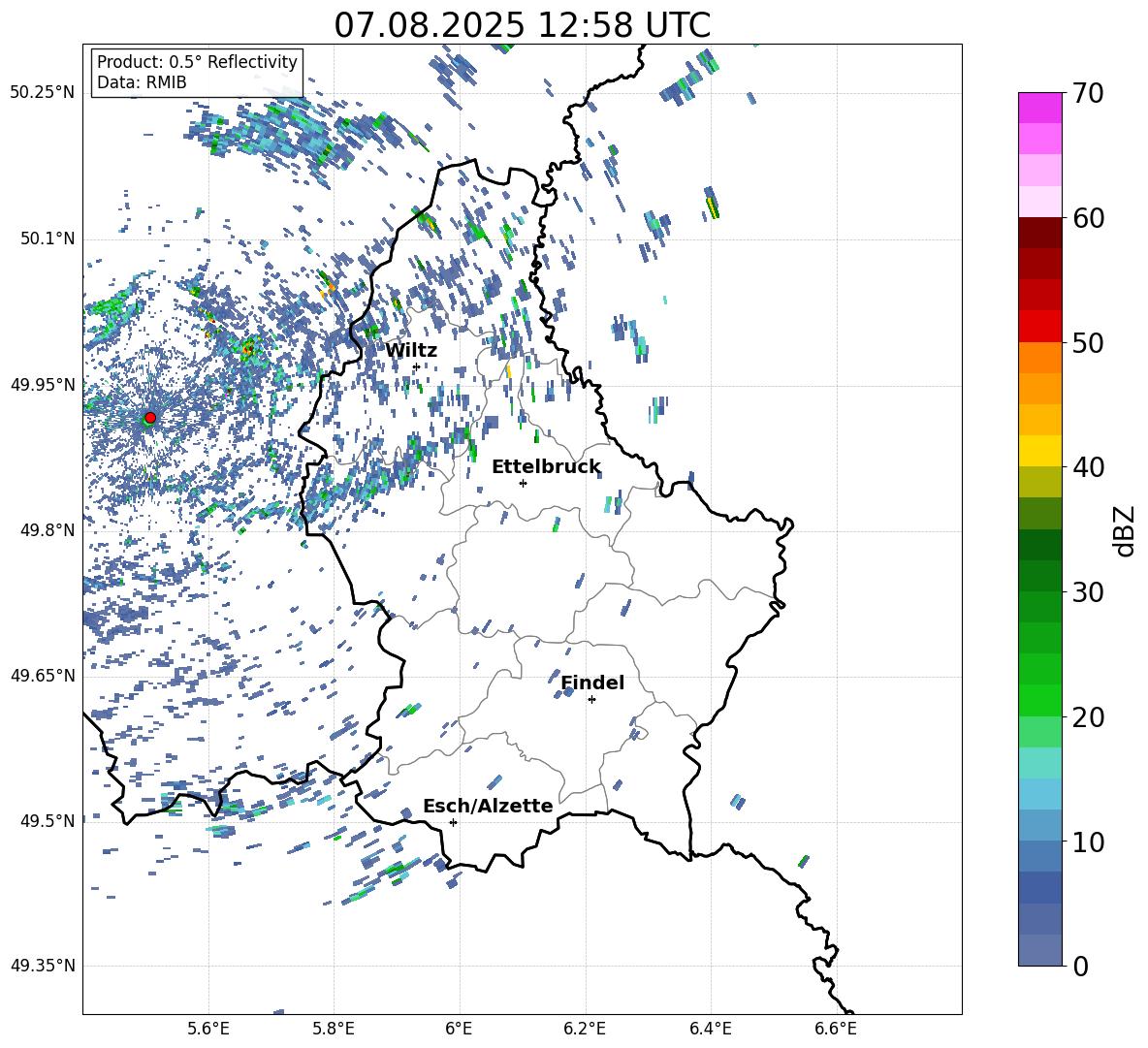Click the bright red 50 dBZ swatch

pyautogui.click(x=1039, y=327)
